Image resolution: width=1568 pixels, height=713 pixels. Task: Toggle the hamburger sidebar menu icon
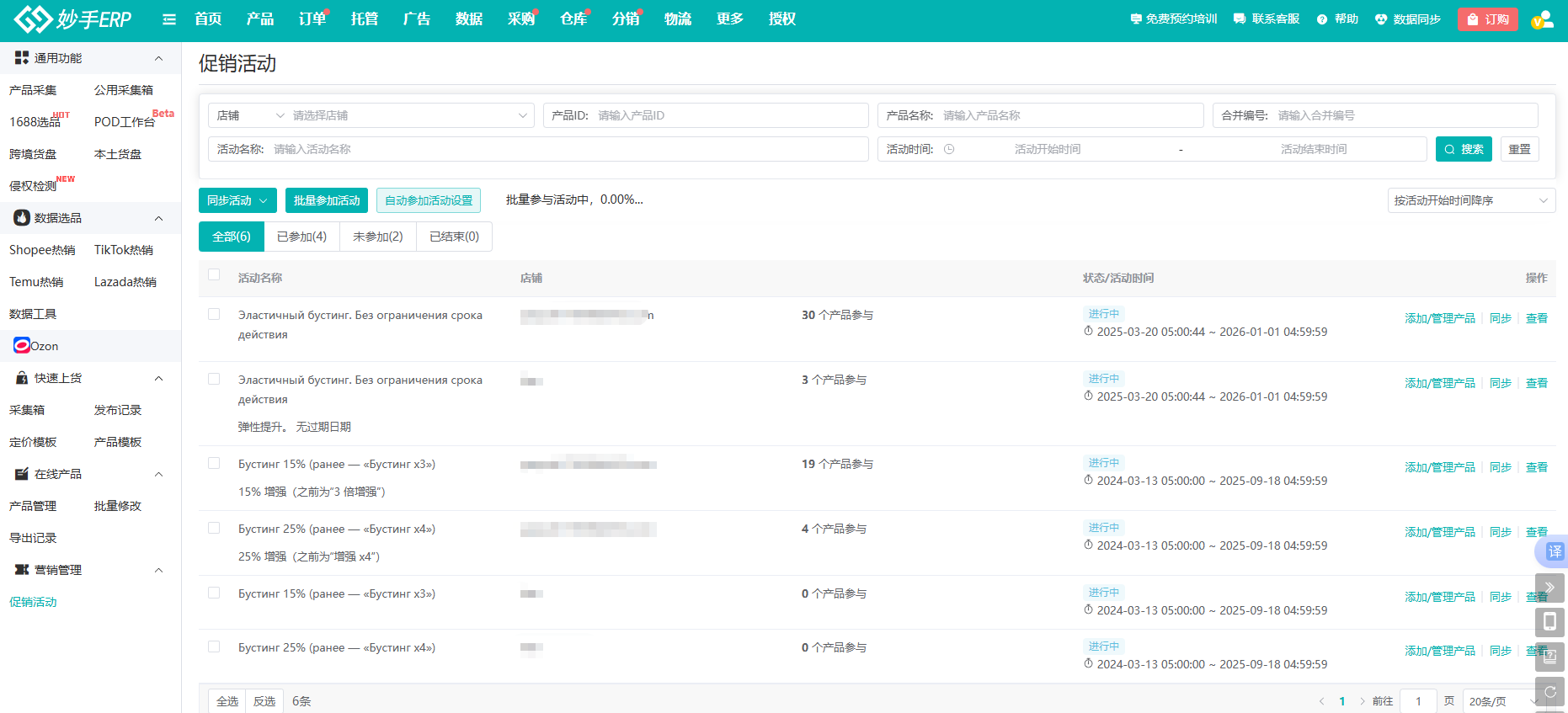(x=169, y=19)
